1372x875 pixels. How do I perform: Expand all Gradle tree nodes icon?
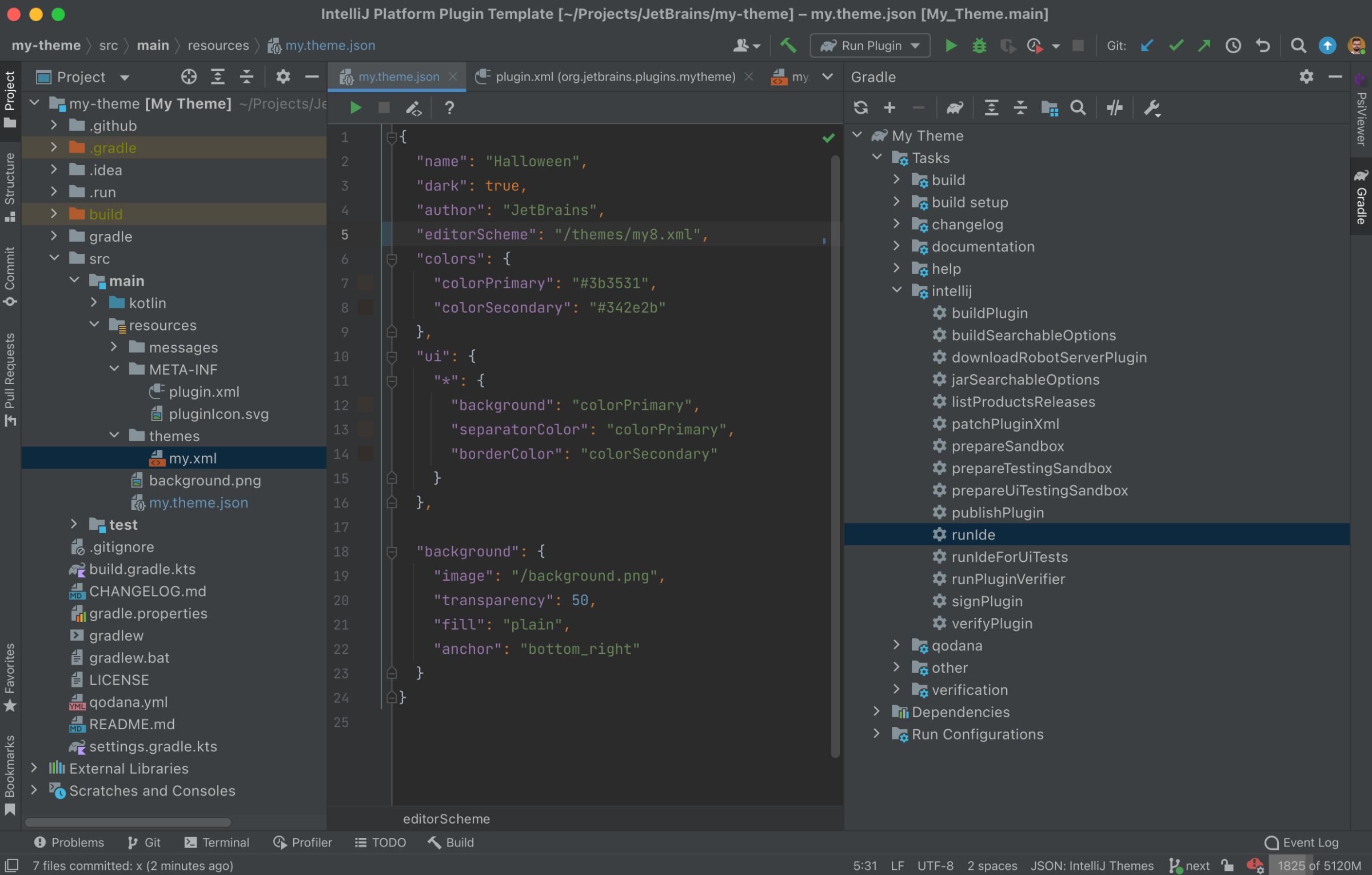(x=991, y=107)
